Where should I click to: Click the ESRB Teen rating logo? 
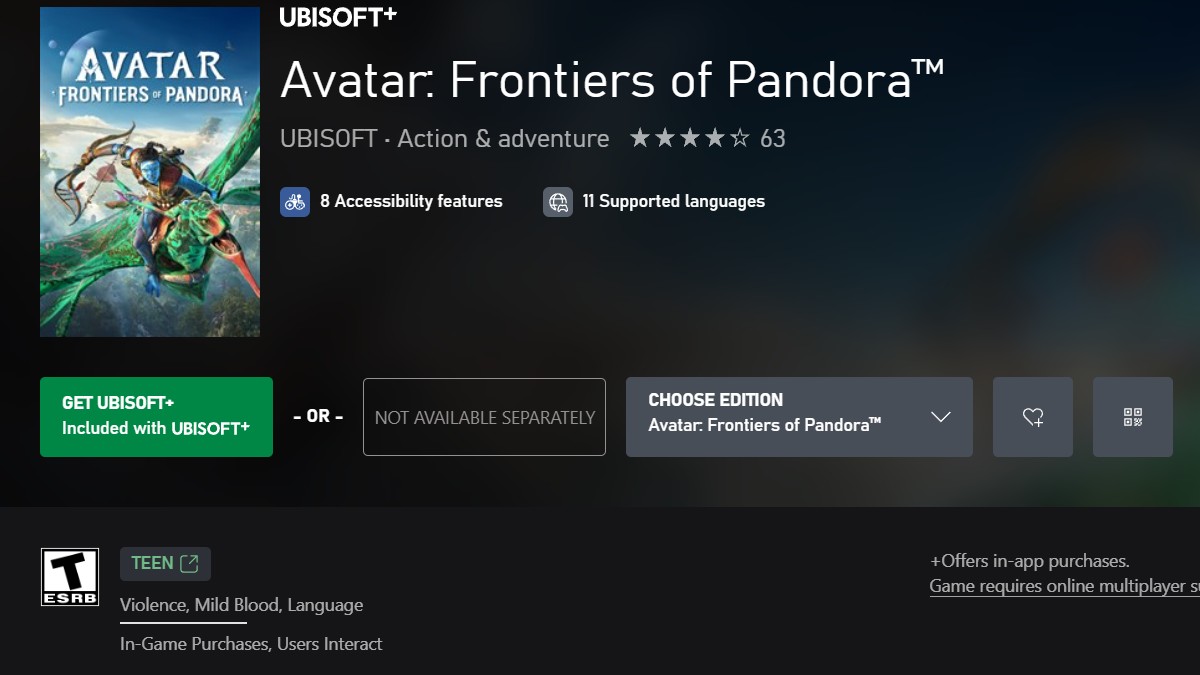pos(68,577)
